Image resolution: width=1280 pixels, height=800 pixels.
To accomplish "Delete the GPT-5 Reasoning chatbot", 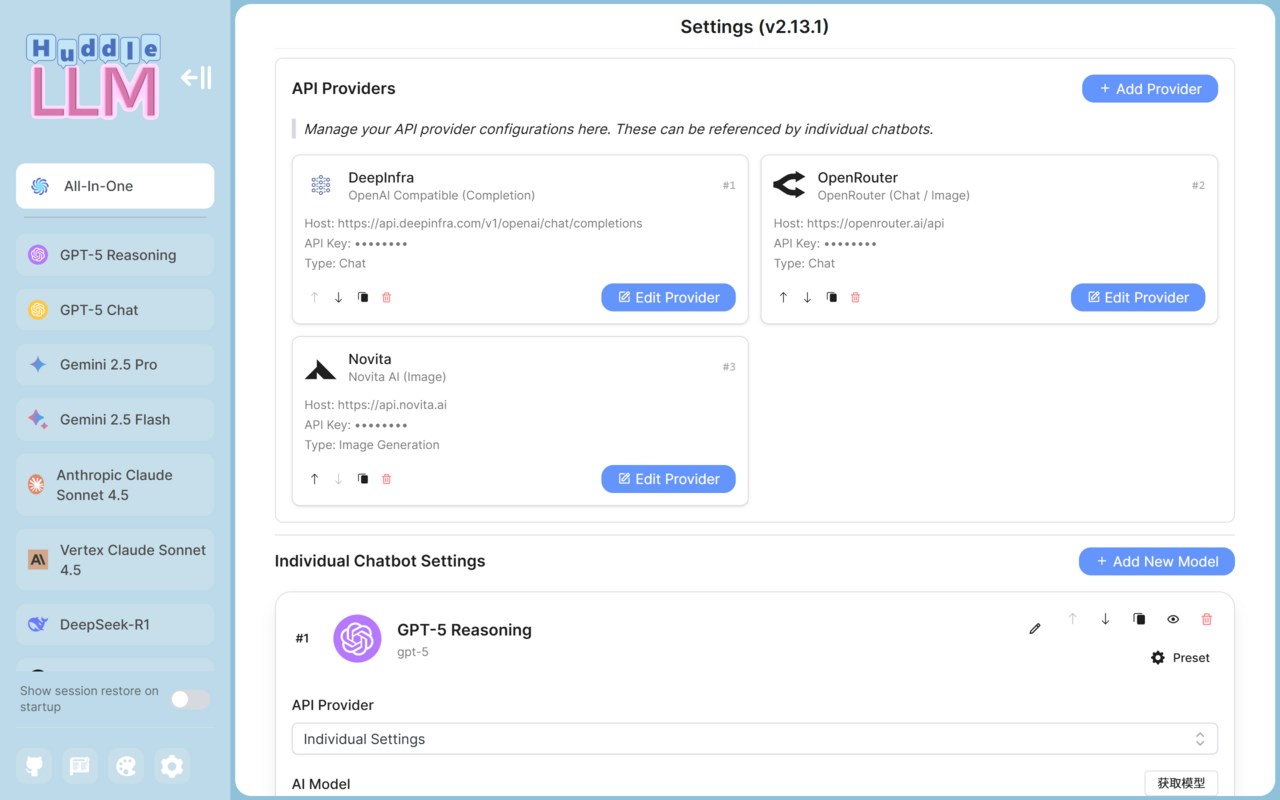I will (1206, 619).
